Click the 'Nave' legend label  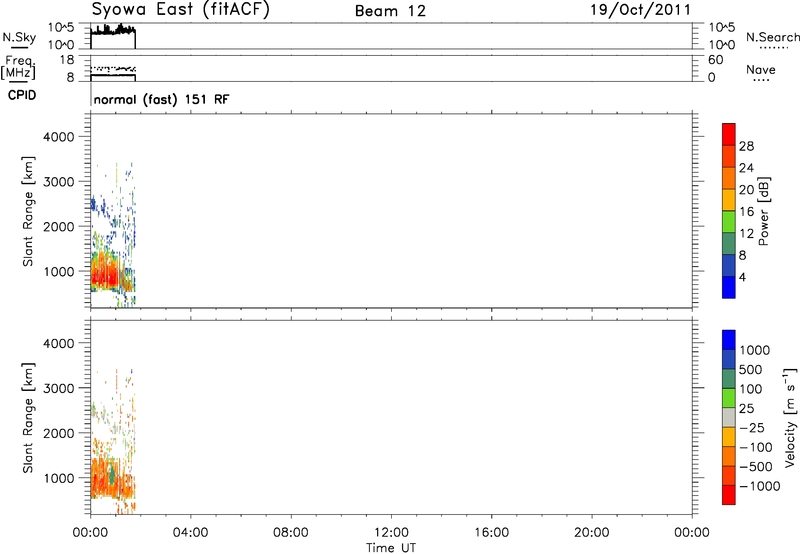coord(761,69)
